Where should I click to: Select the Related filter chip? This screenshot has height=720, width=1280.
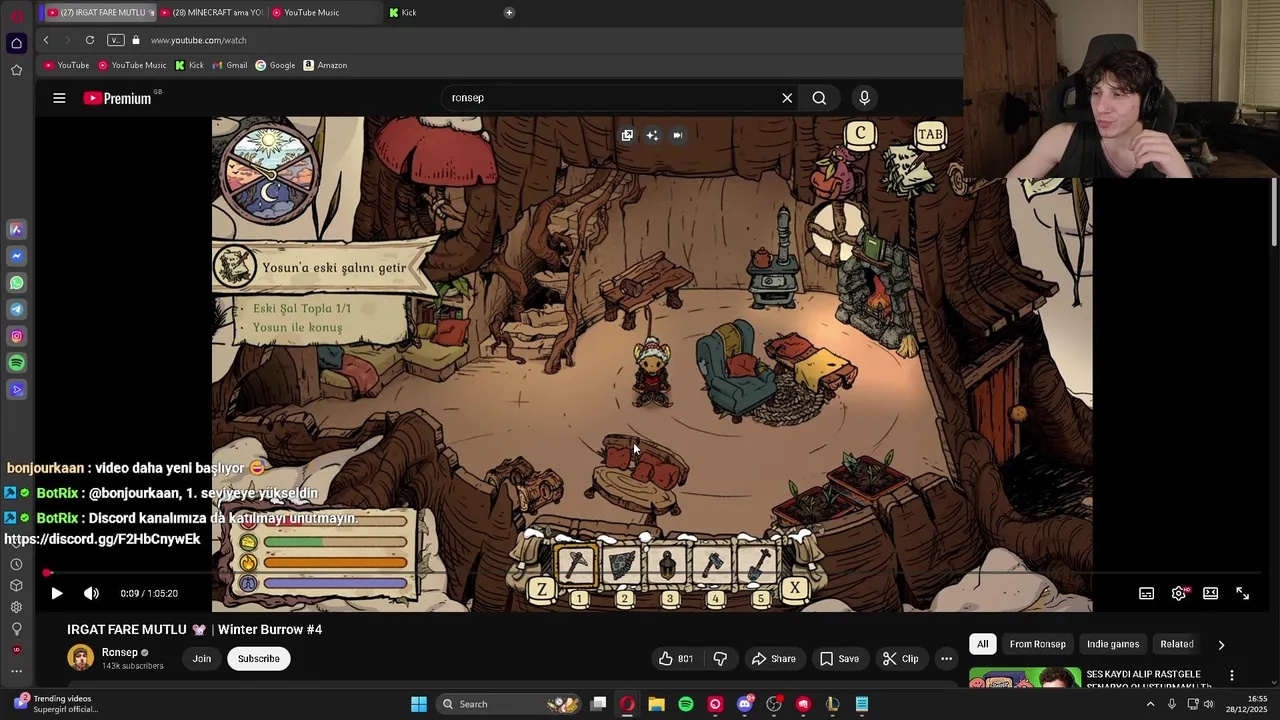pyautogui.click(x=1177, y=644)
